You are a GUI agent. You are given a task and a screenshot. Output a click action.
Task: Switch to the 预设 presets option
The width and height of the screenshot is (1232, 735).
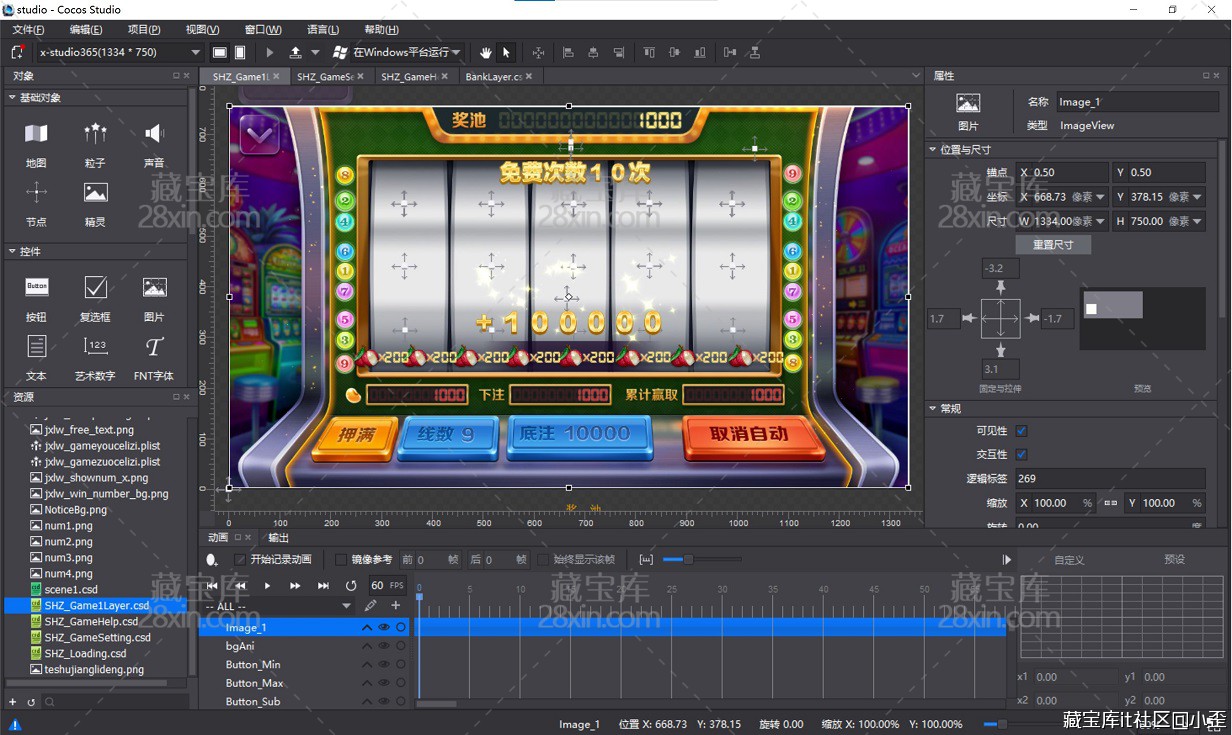(x=1174, y=560)
